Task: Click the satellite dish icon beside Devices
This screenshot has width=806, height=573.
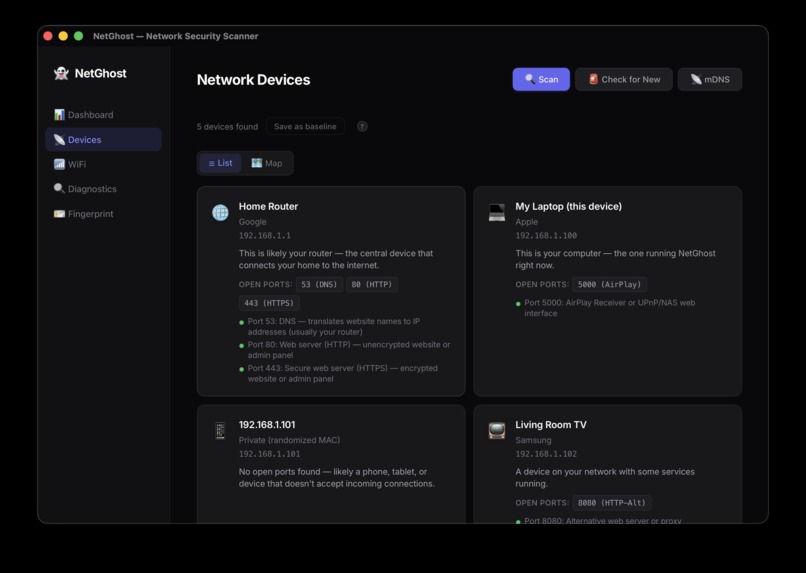Action: click(60, 139)
